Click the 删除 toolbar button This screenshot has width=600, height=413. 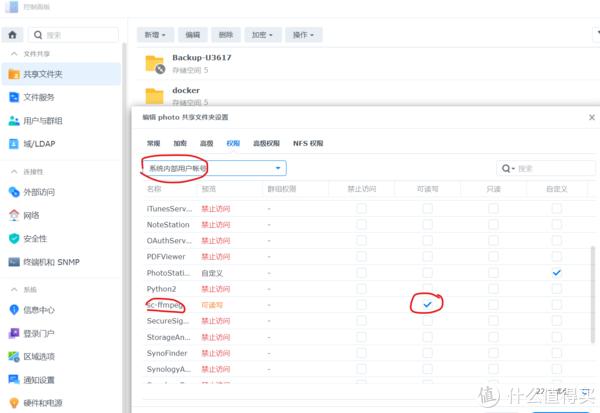[226, 35]
